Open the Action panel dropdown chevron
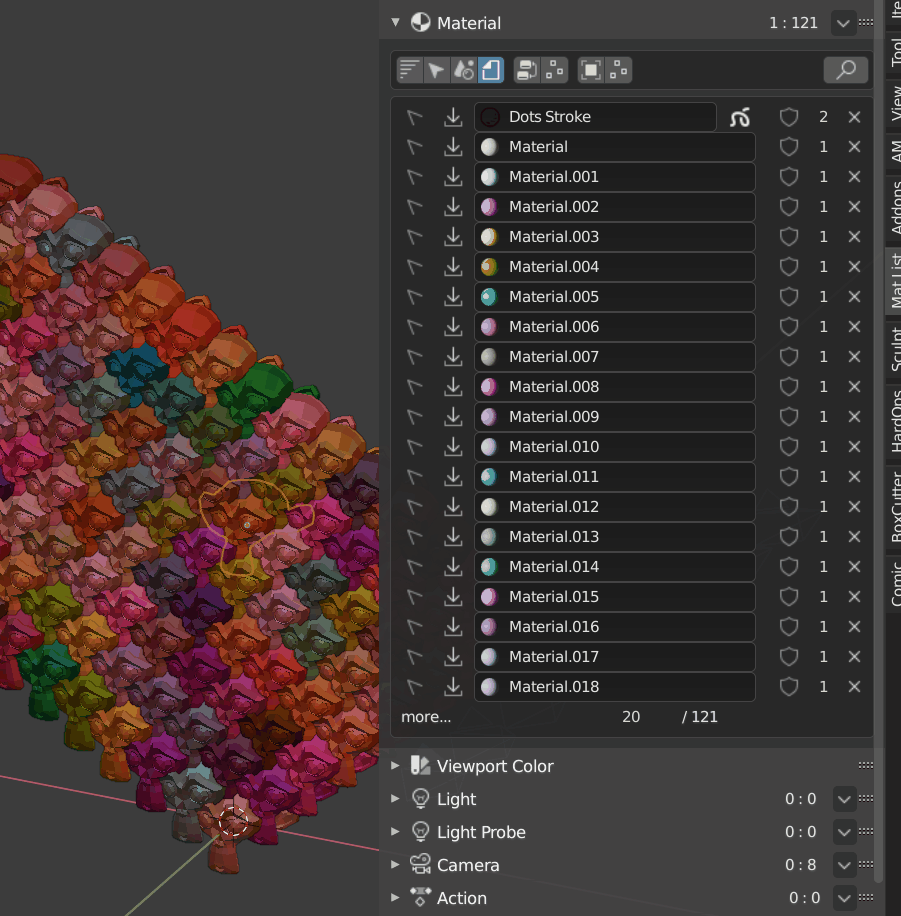Image resolution: width=901 pixels, height=916 pixels. [x=844, y=898]
